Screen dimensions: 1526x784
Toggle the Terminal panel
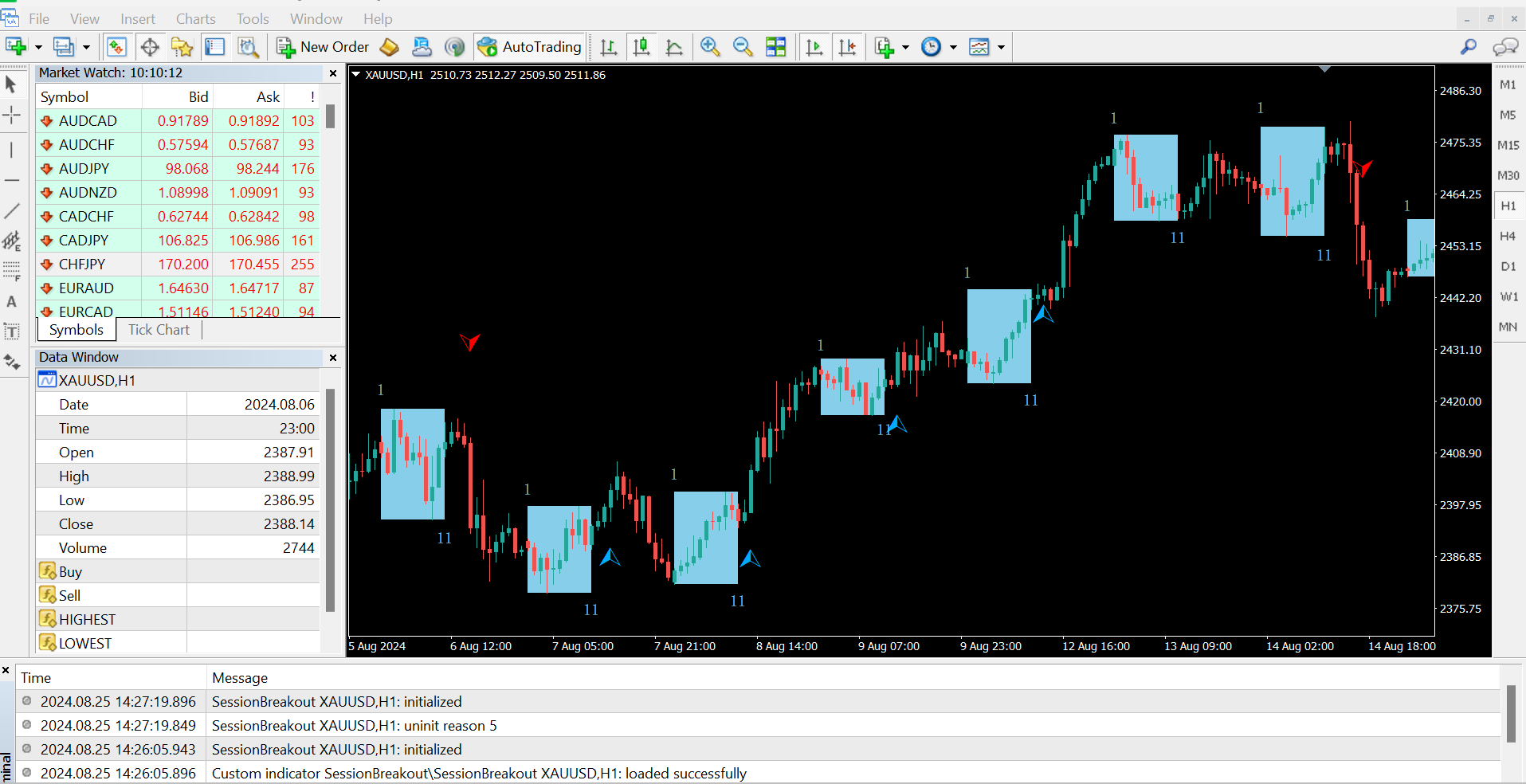pos(215,47)
